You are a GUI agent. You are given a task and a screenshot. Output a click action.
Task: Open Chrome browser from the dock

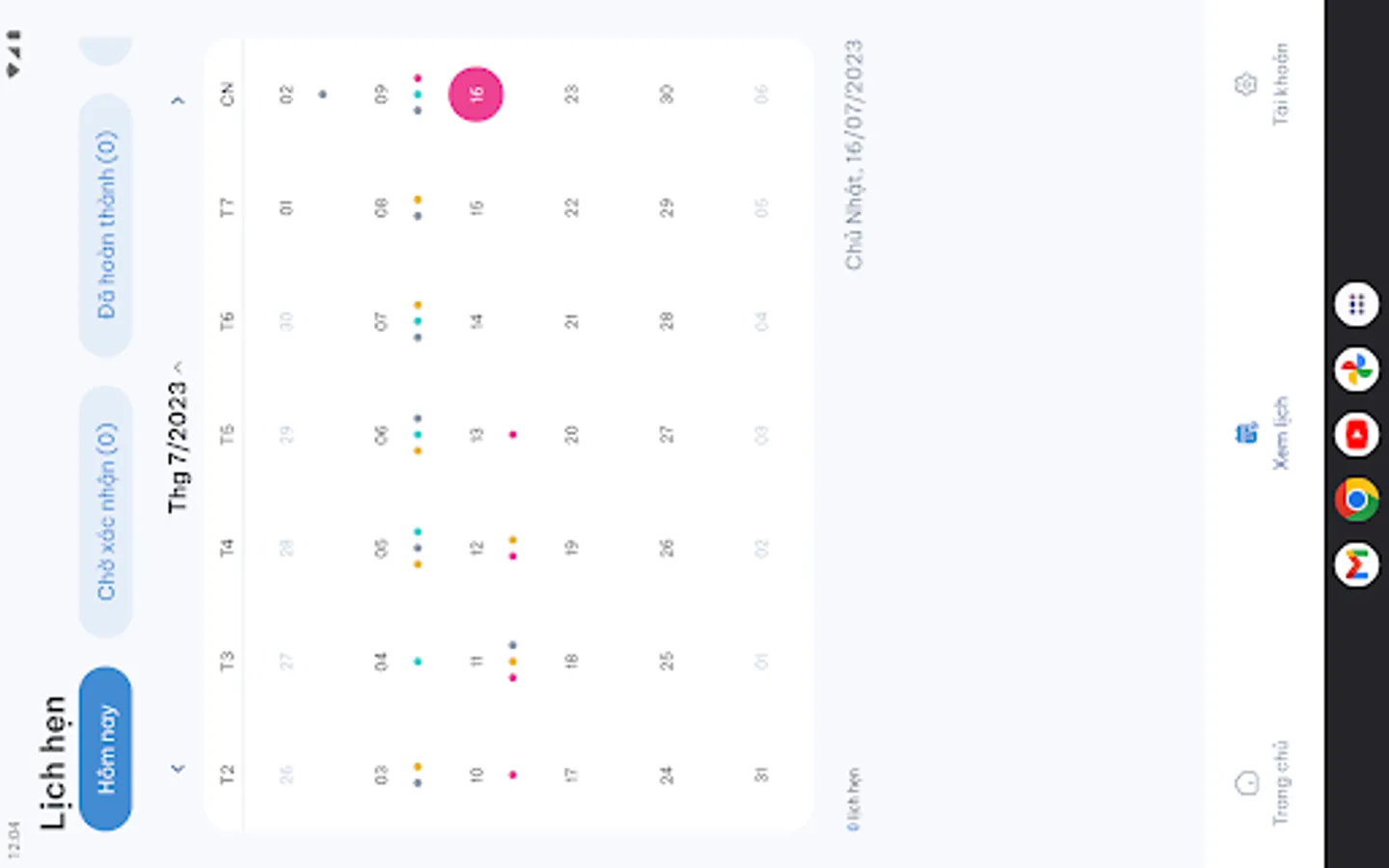[1356, 500]
